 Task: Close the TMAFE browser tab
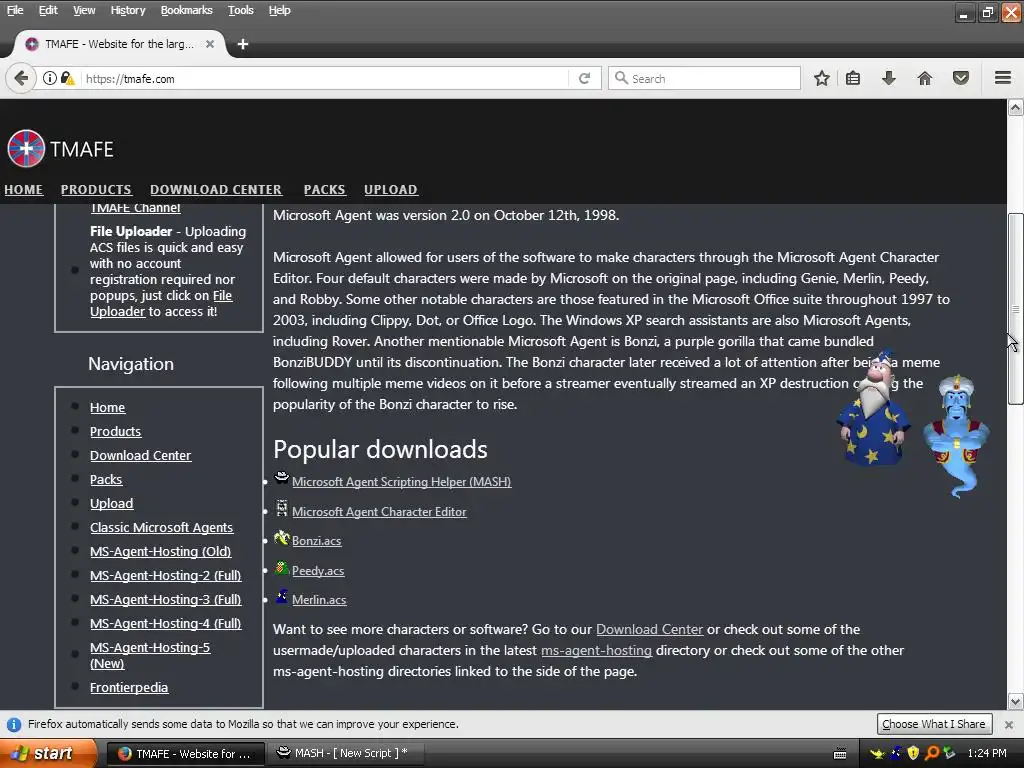click(210, 44)
